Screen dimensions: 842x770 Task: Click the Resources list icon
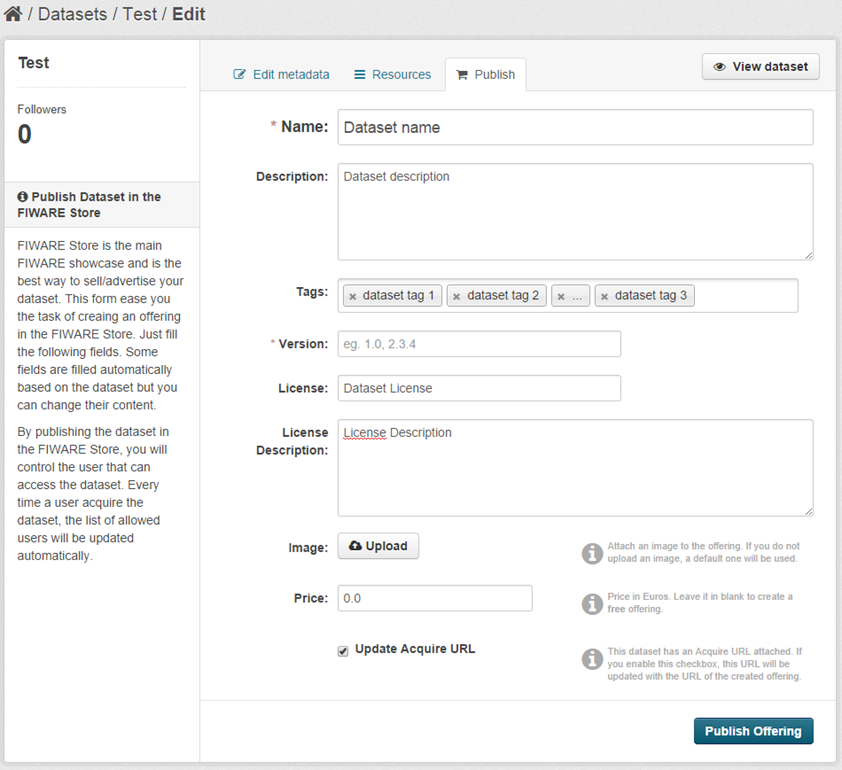[360, 75]
